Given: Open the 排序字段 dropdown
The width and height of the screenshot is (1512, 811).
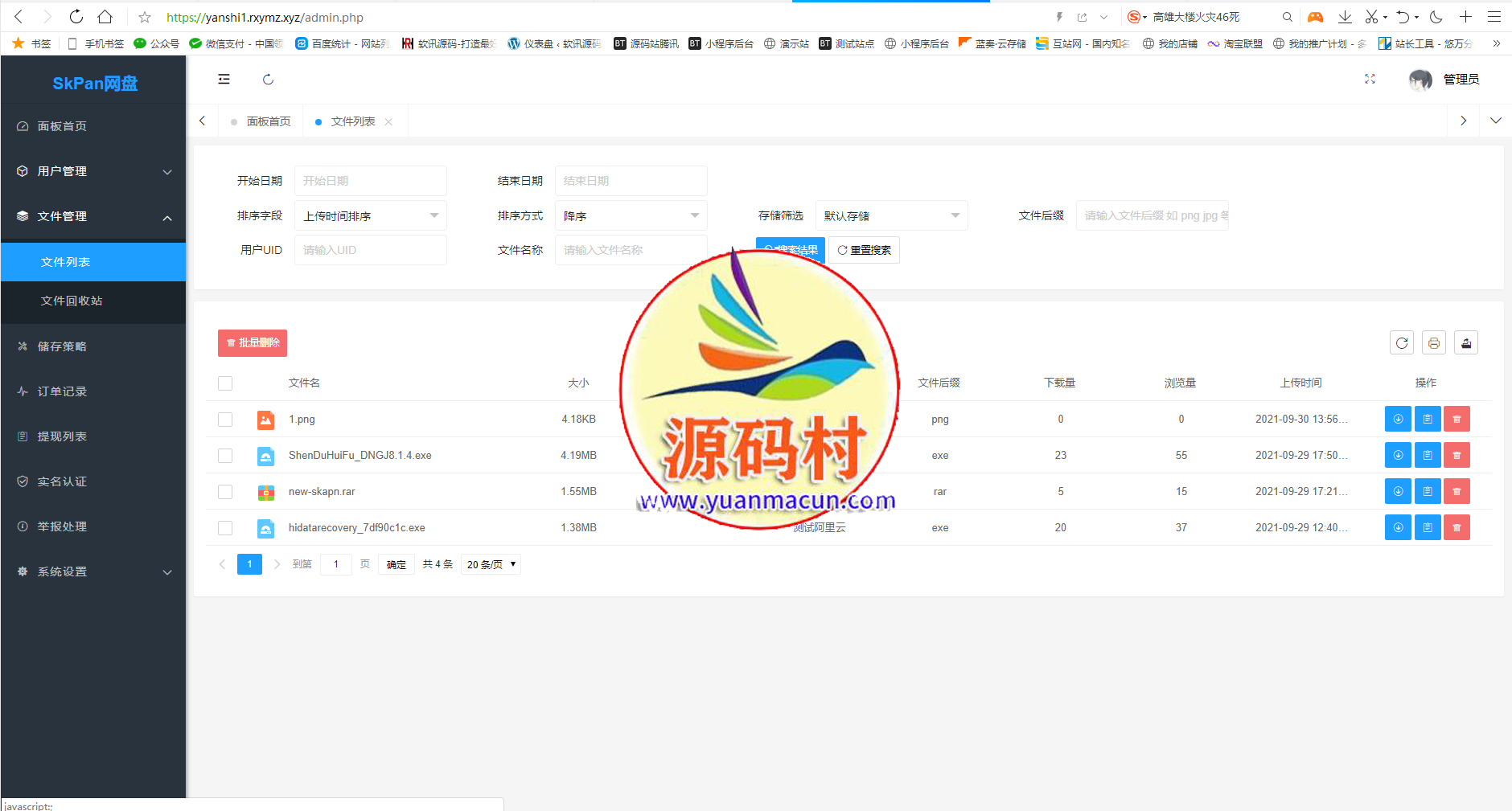Looking at the screenshot, I should (x=370, y=215).
